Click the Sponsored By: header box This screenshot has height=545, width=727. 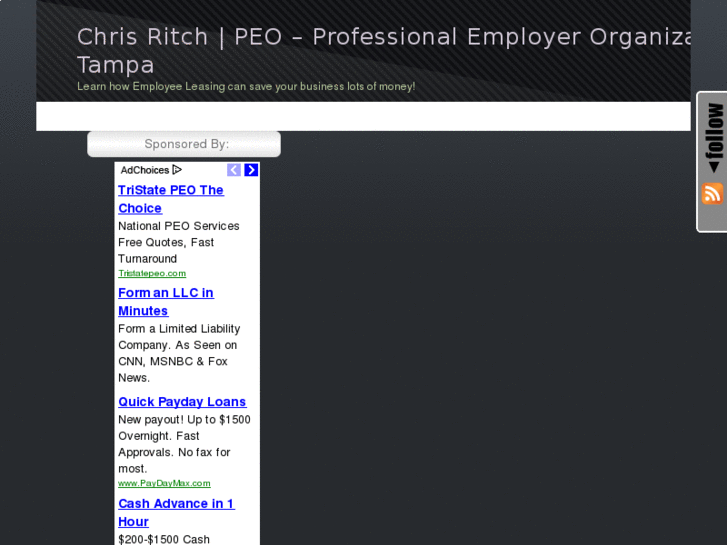tap(184, 144)
